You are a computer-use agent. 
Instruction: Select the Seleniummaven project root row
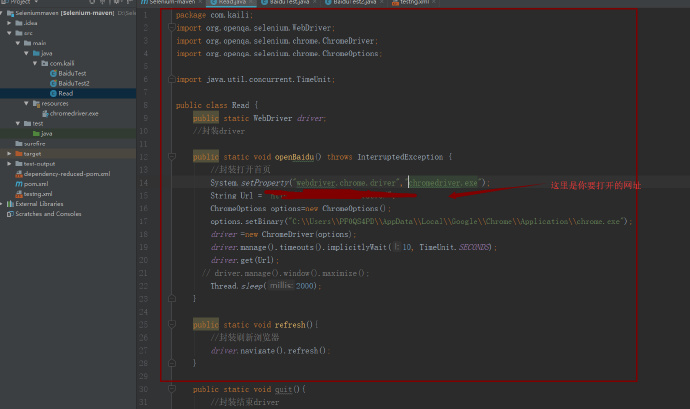[x=68, y=13]
